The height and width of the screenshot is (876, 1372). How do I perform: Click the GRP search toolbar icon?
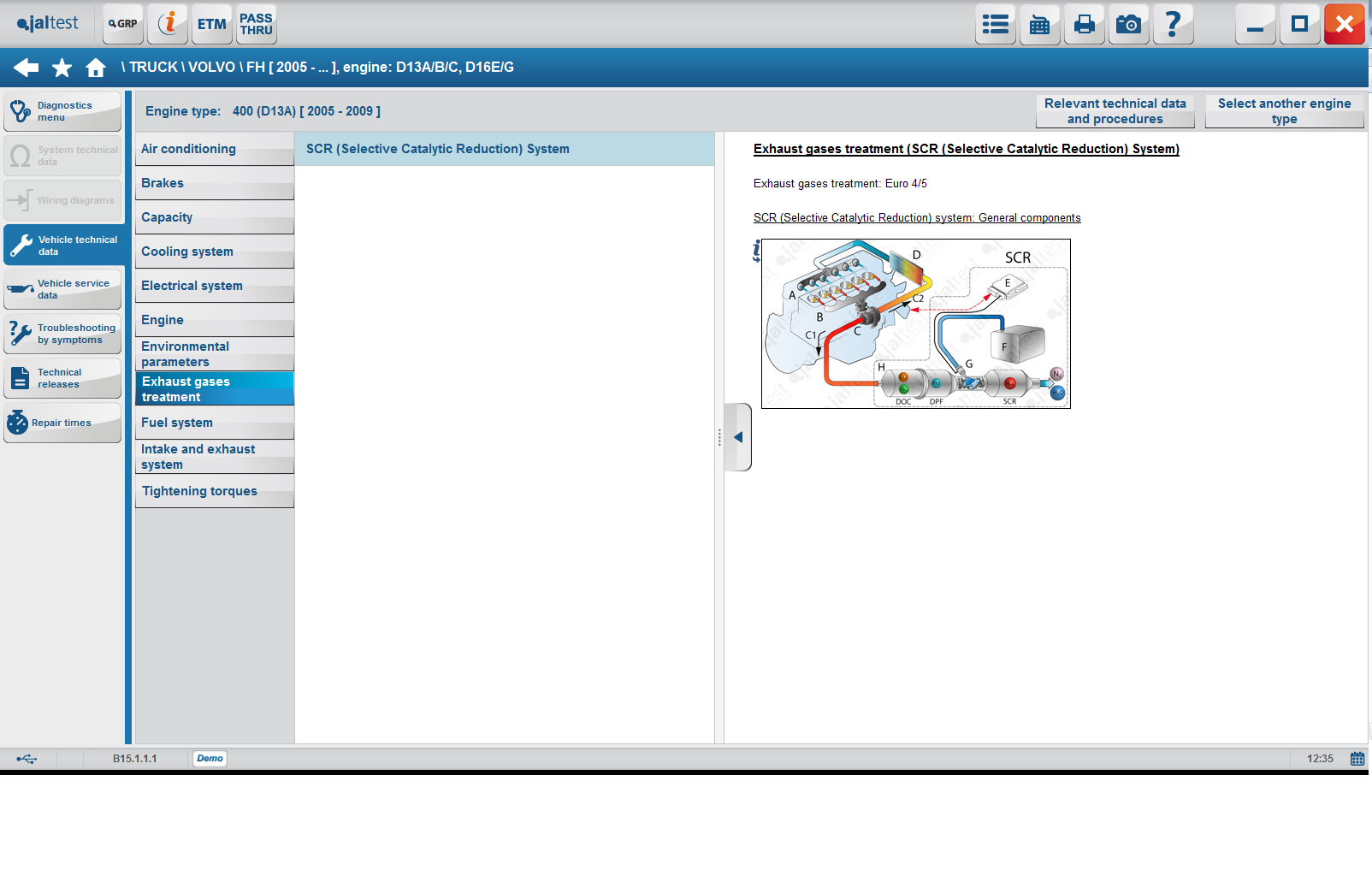[123, 24]
